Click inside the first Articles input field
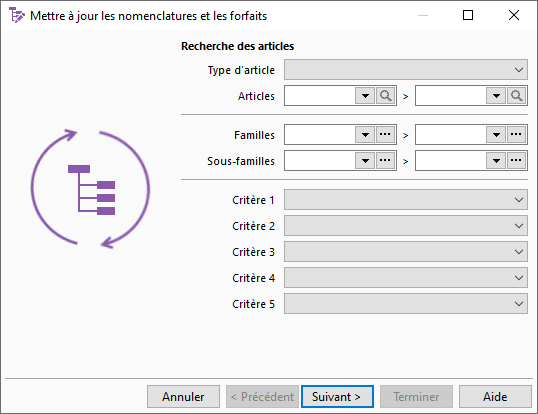The width and height of the screenshot is (538, 414). tap(319, 96)
